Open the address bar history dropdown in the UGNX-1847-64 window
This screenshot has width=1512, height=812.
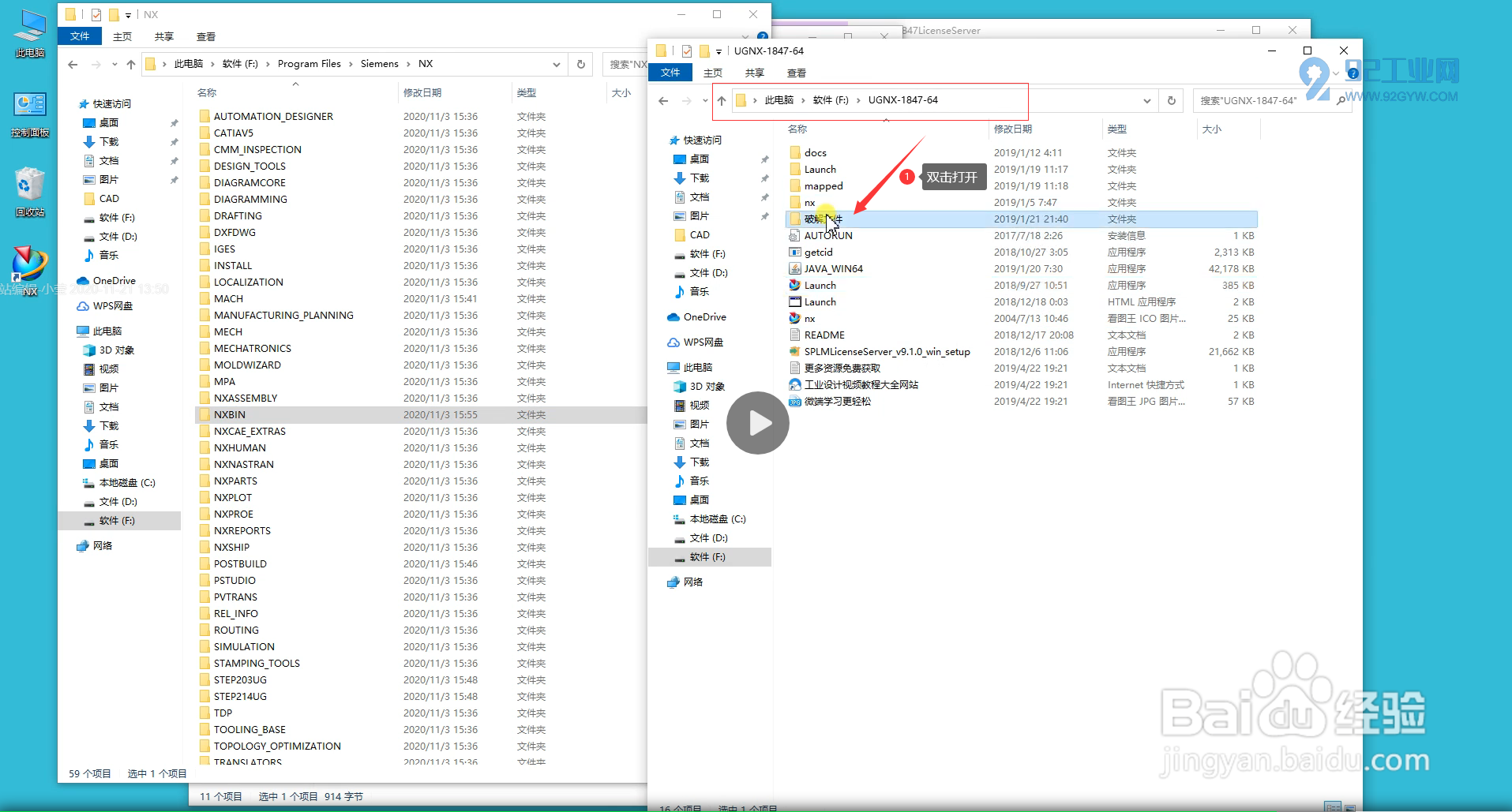point(1147,100)
